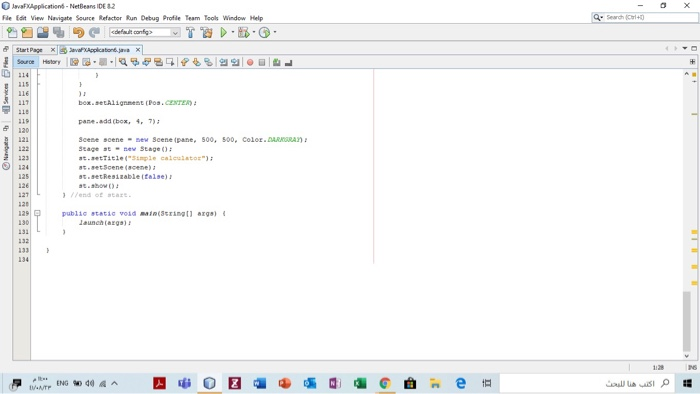Toggle Bookmark icon in editor toolbar
Image resolution: width=700 pixels, height=394 pixels.
tap(208, 62)
